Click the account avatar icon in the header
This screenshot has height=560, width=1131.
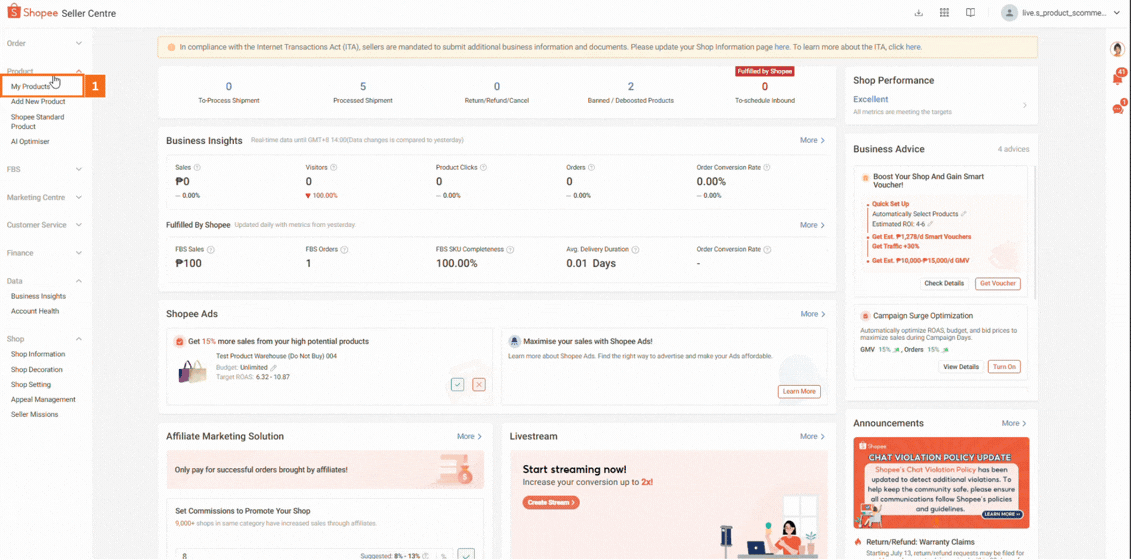click(1009, 13)
